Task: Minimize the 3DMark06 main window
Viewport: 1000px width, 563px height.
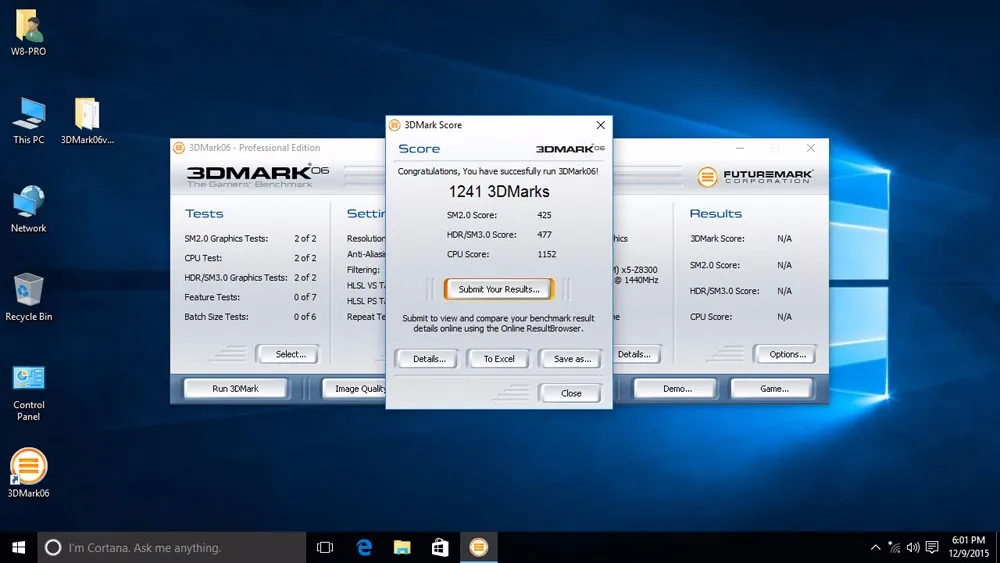Action: click(x=740, y=148)
